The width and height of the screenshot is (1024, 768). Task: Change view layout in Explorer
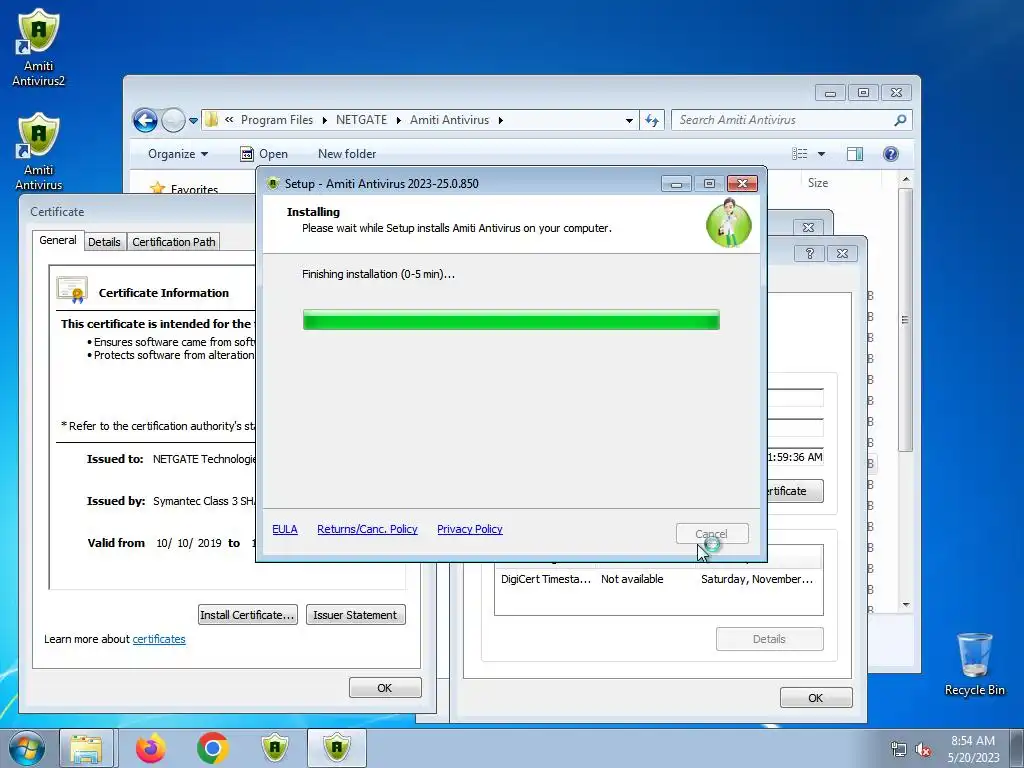[x=800, y=153]
